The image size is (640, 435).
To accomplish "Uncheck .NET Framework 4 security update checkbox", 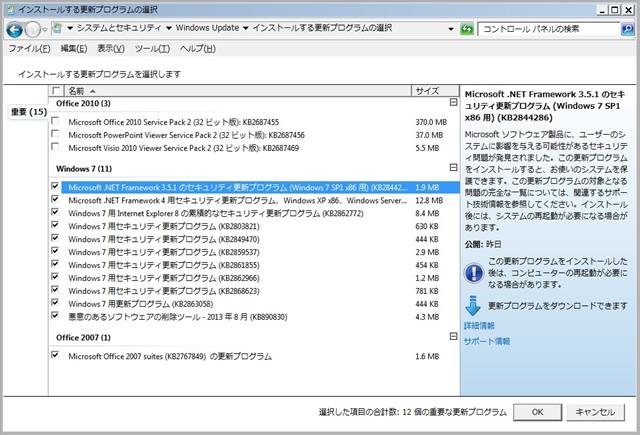I will pos(55,199).
